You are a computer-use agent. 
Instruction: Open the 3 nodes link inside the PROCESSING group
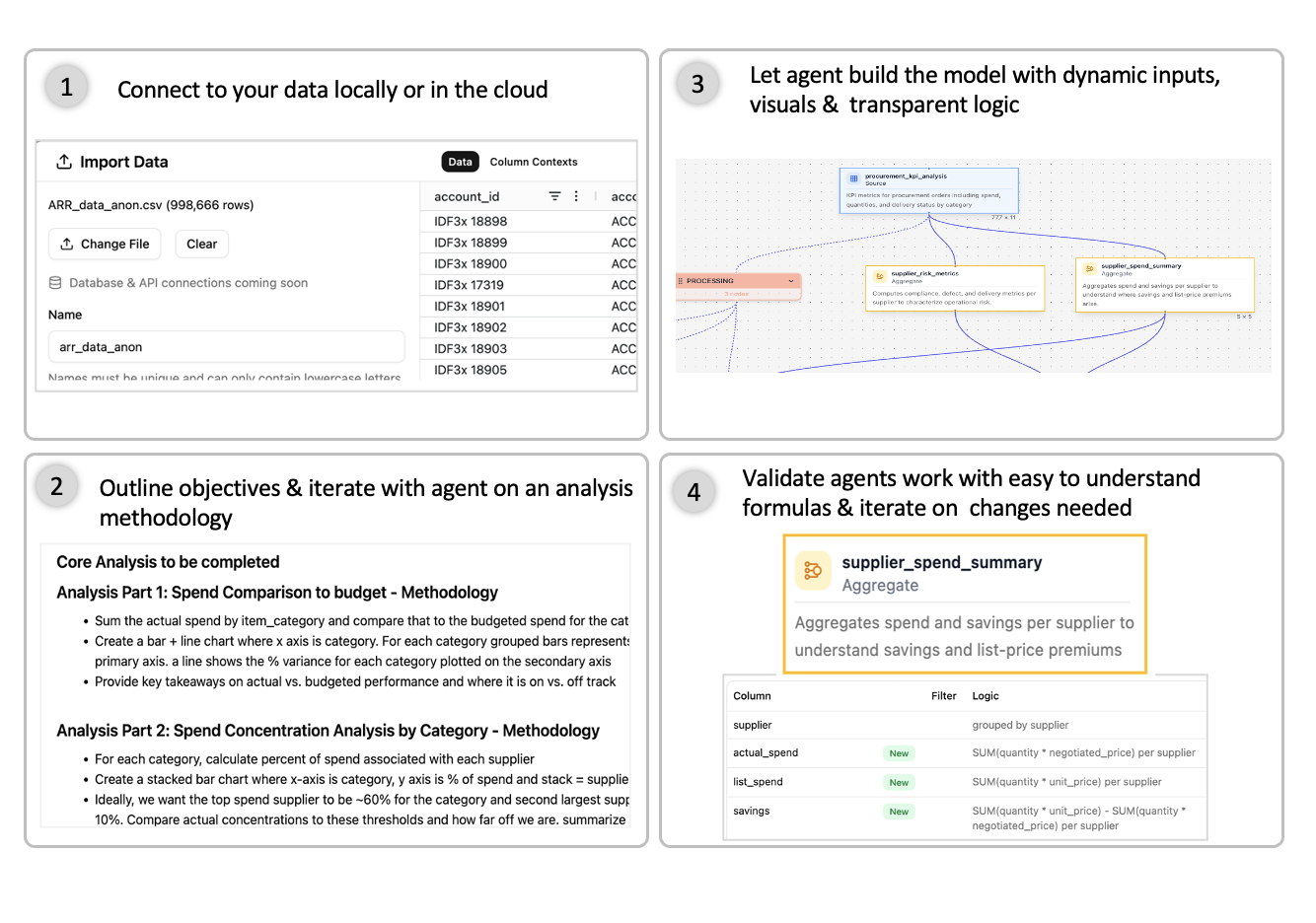point(735,293)
